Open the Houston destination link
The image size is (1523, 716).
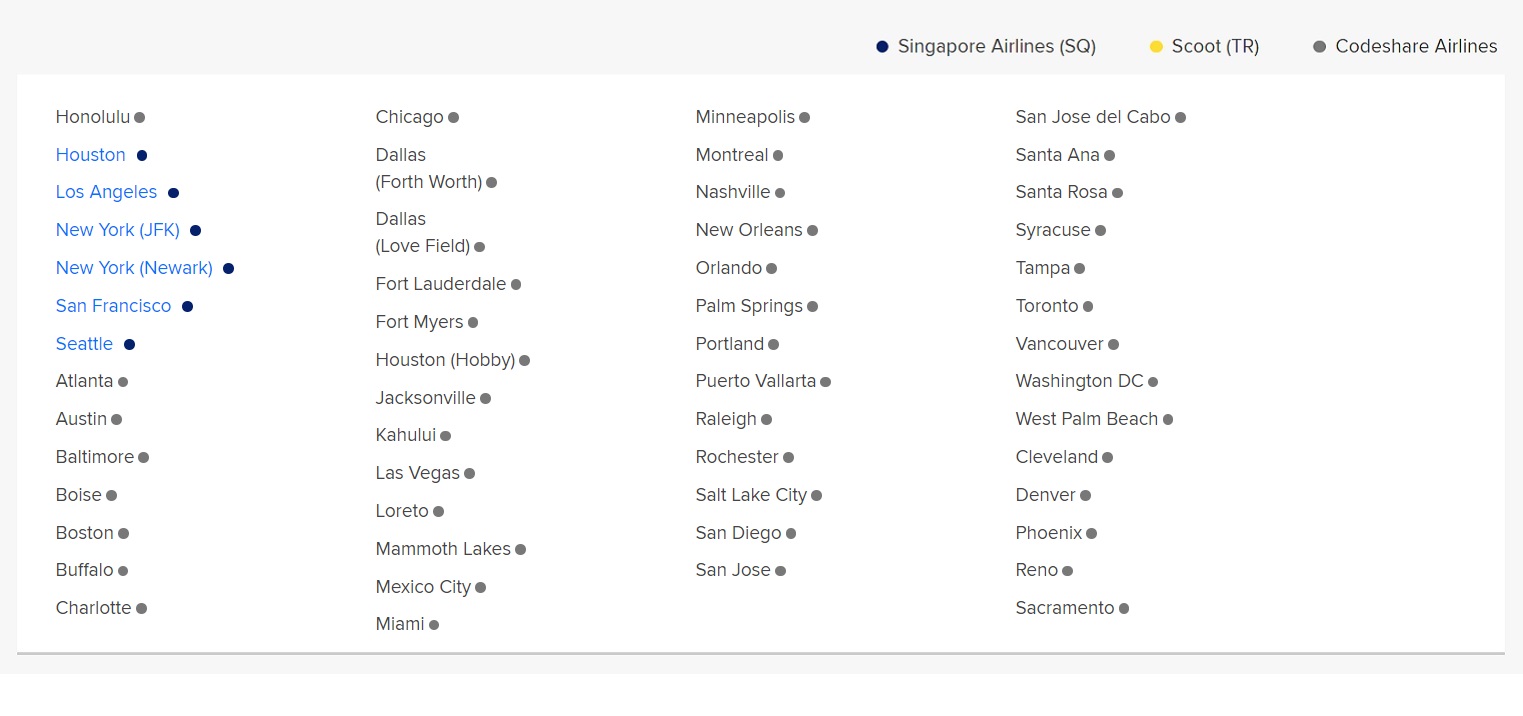90,155
